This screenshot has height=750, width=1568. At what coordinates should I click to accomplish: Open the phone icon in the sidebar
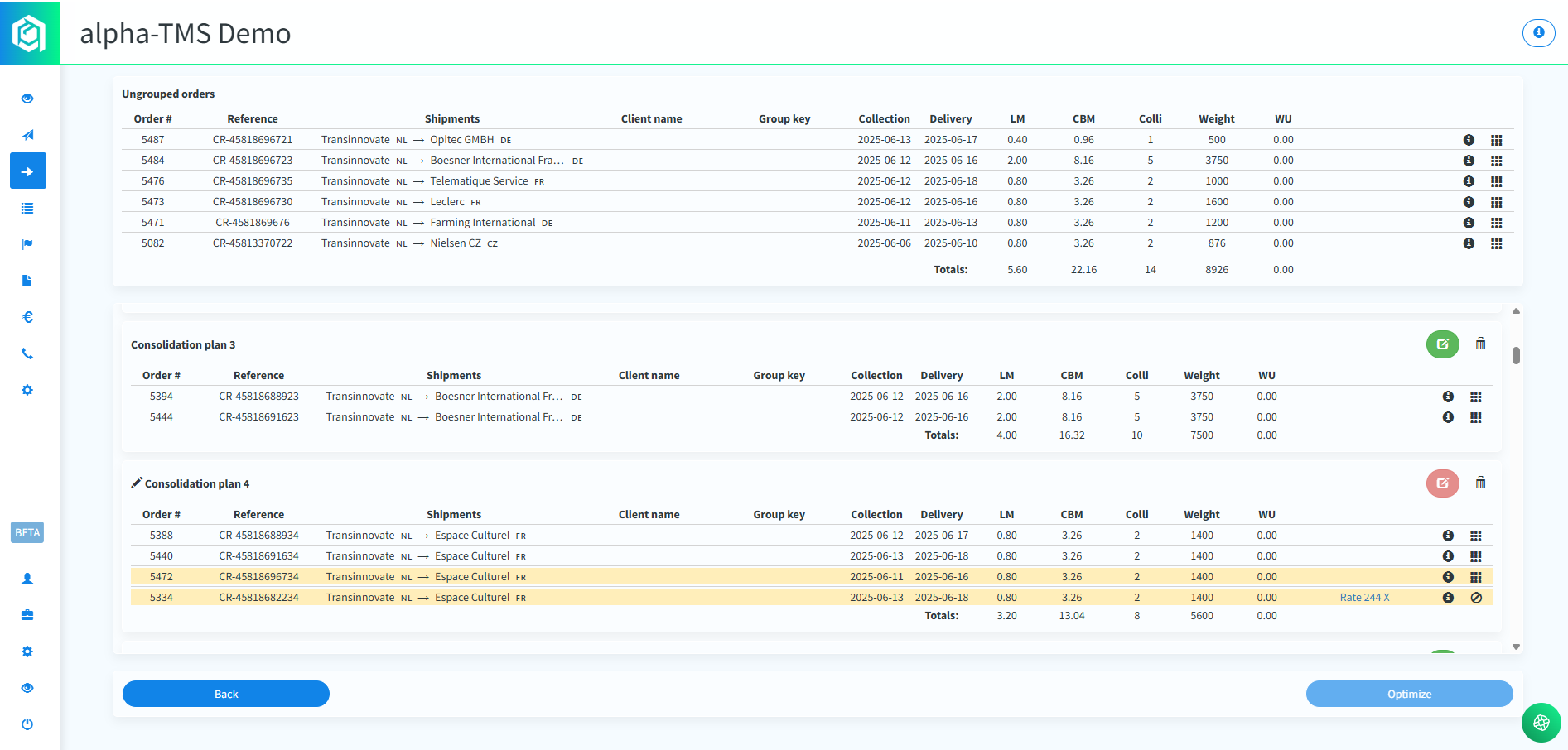point(27,353)
